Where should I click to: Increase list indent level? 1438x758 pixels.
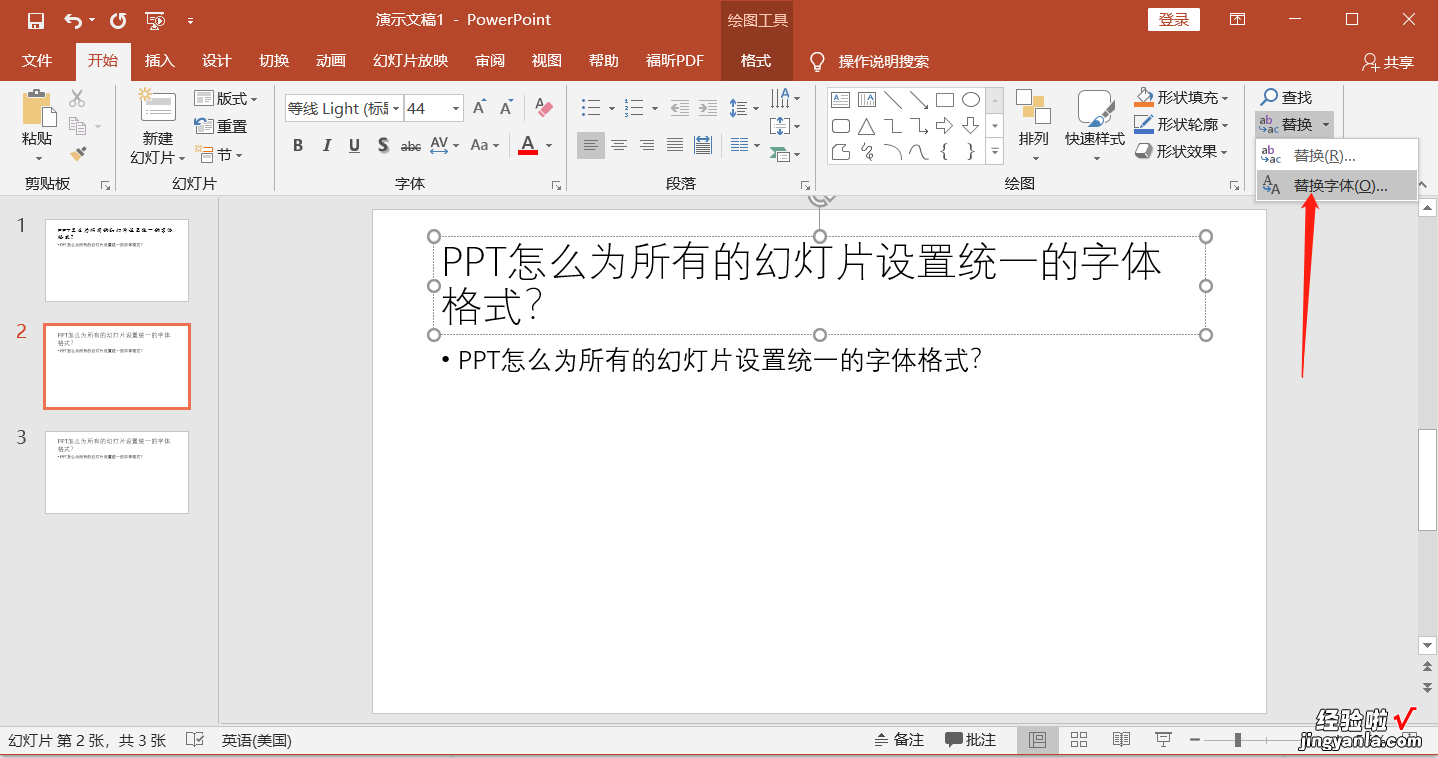(708, 108)
